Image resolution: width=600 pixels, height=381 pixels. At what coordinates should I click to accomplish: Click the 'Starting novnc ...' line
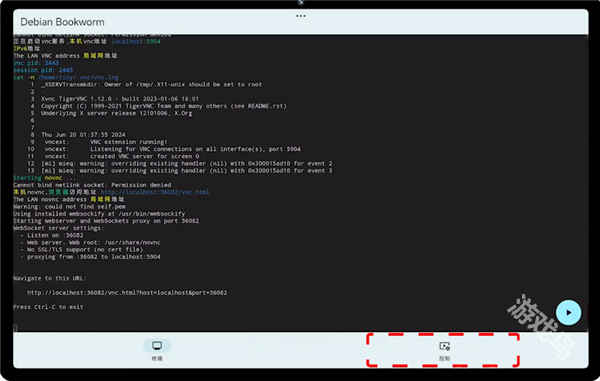point(44,178)
